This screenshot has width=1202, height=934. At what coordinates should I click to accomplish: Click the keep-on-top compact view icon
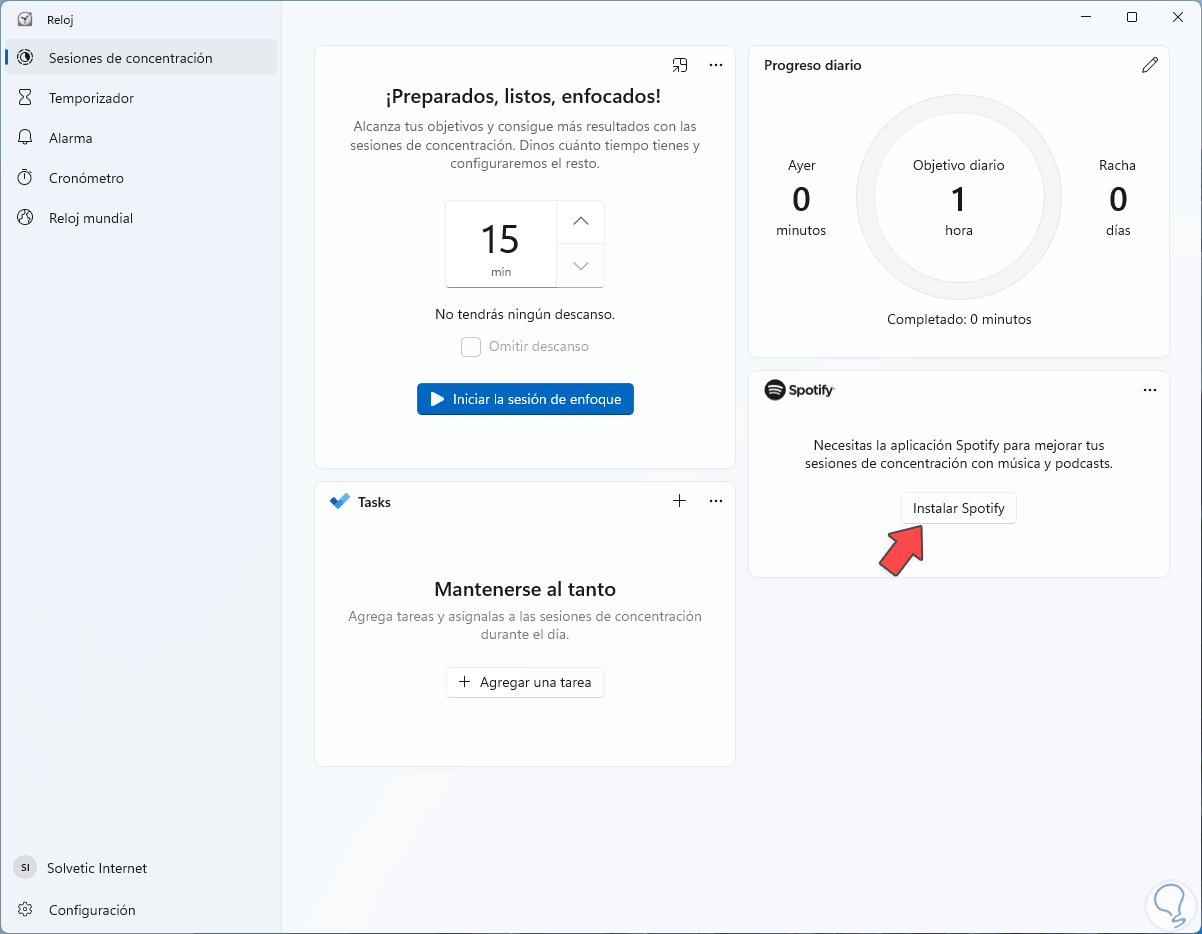coord(680,65)
